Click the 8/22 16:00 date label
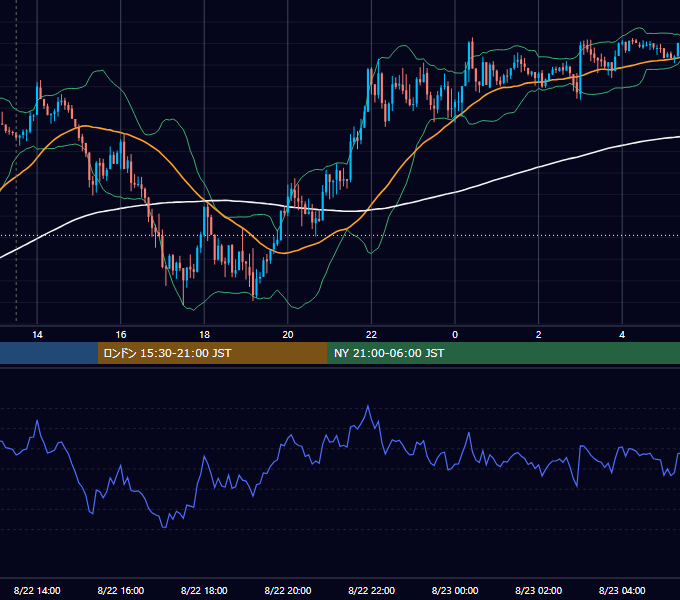 tap(121, 590)
